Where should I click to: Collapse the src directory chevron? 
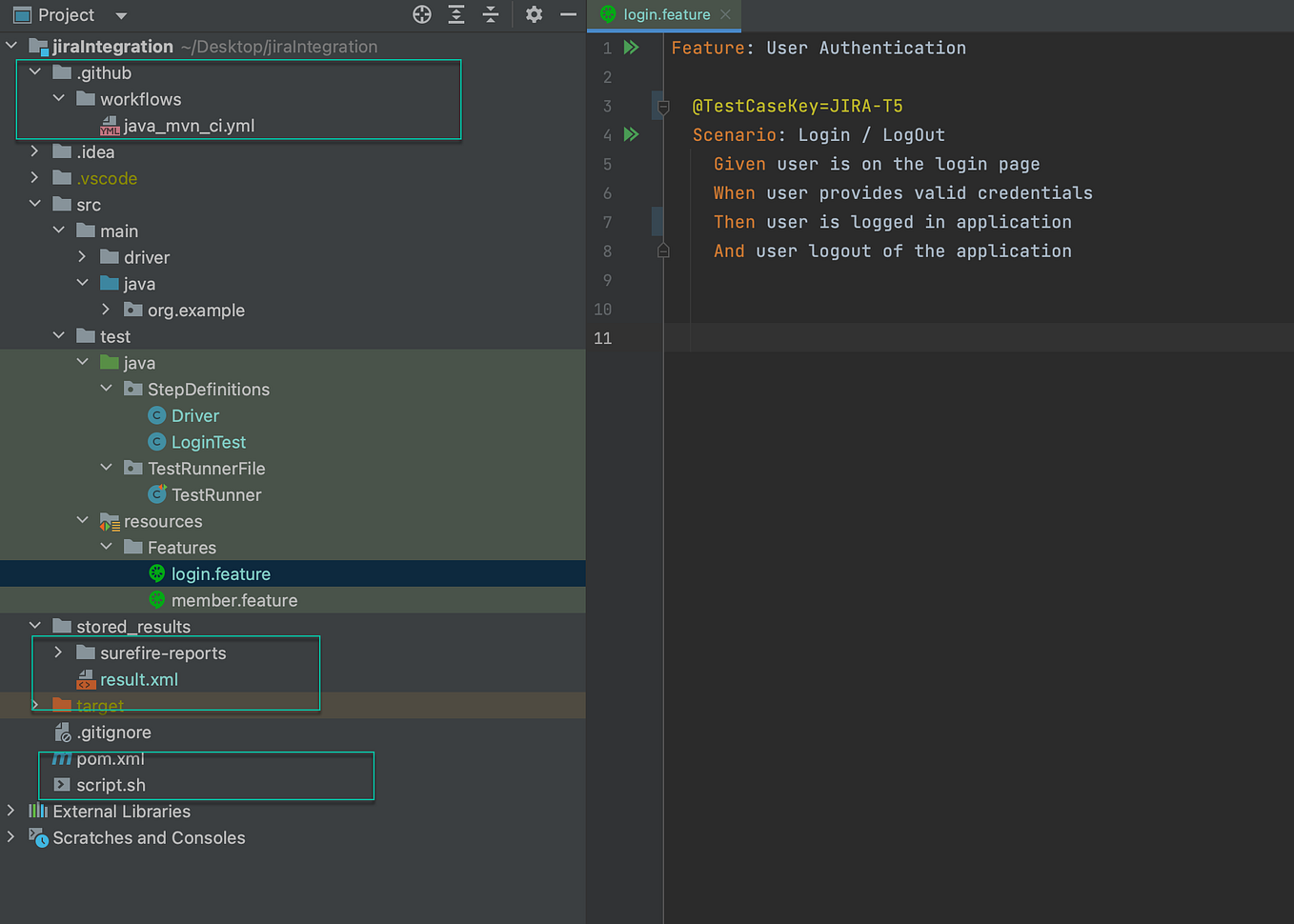(x=35, y=204)
